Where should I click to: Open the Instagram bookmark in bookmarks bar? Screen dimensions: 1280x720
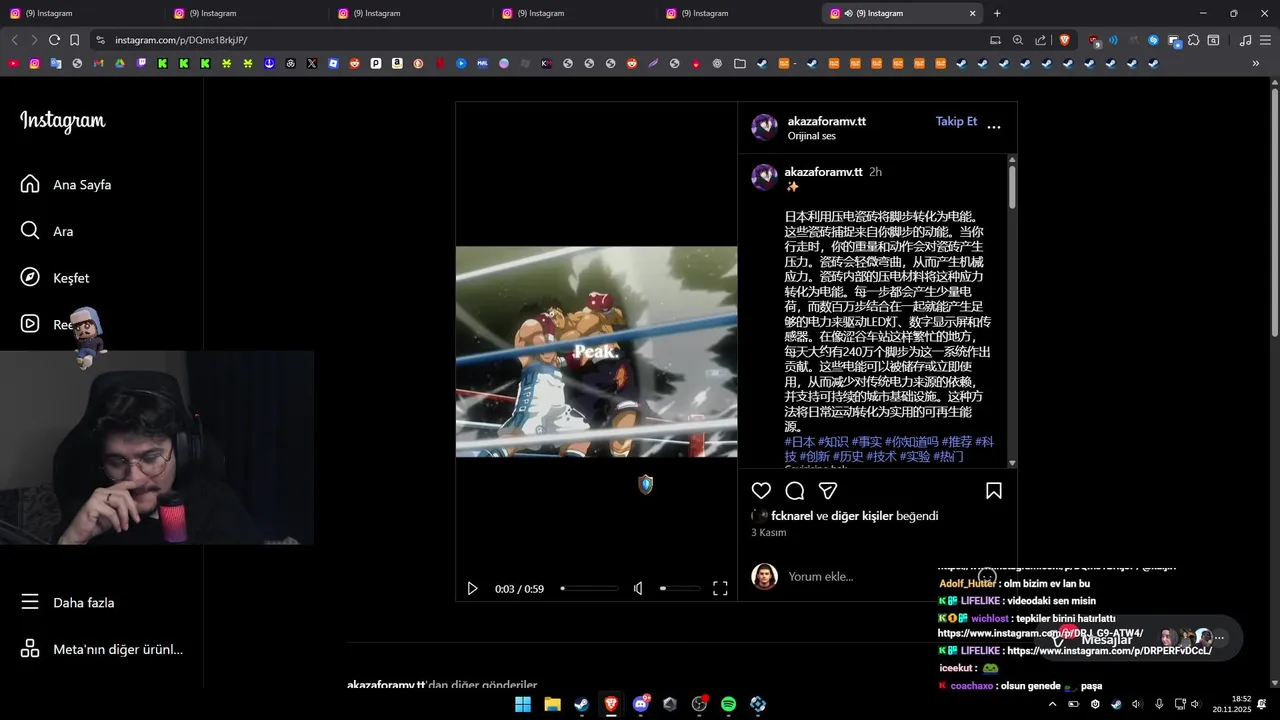click(x=34, y=63)
